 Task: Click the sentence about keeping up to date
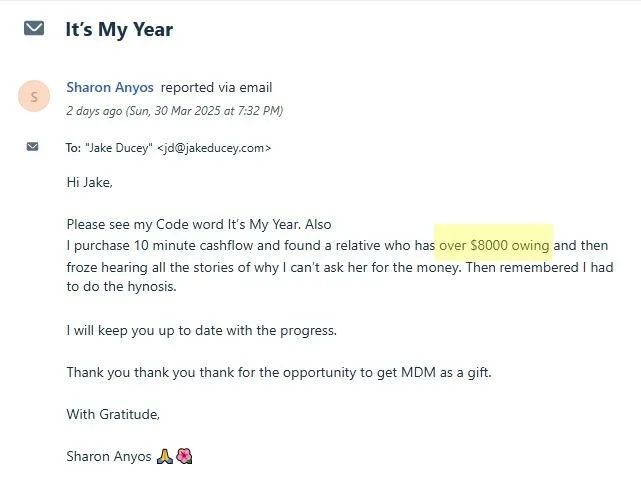click(202, 330)
